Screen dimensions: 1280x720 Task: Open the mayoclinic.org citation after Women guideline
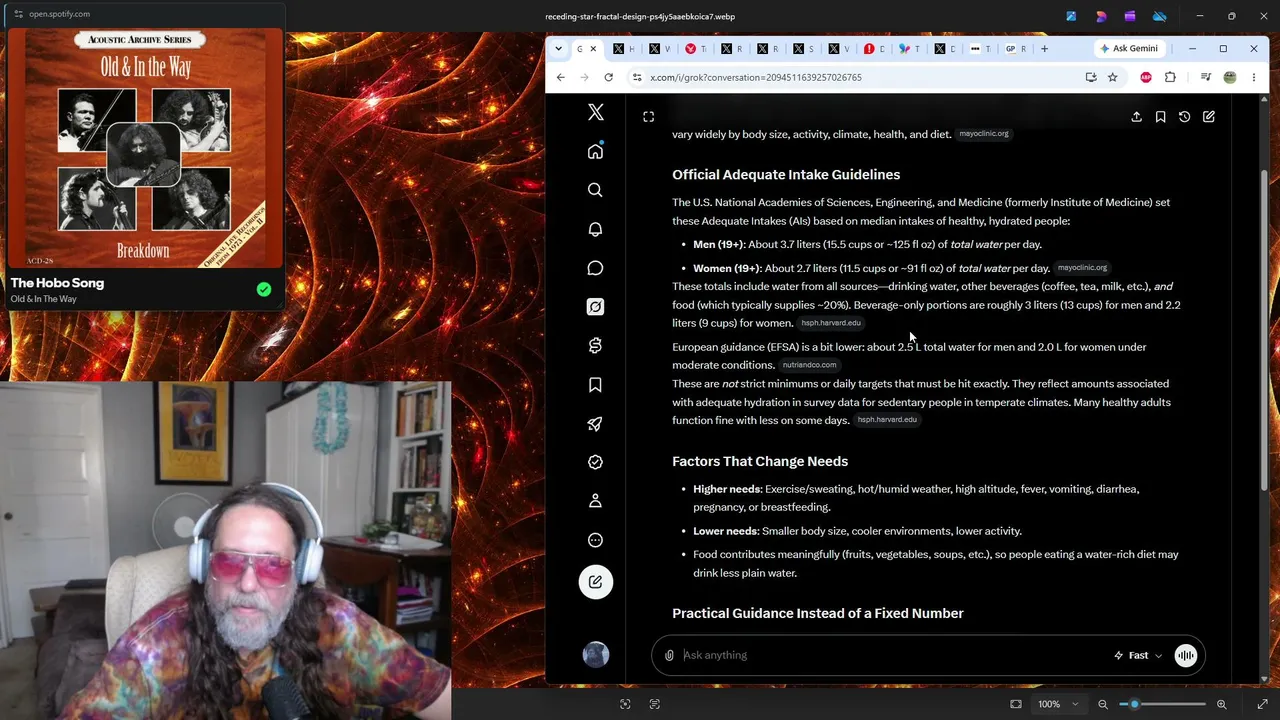coord(1082,268)
